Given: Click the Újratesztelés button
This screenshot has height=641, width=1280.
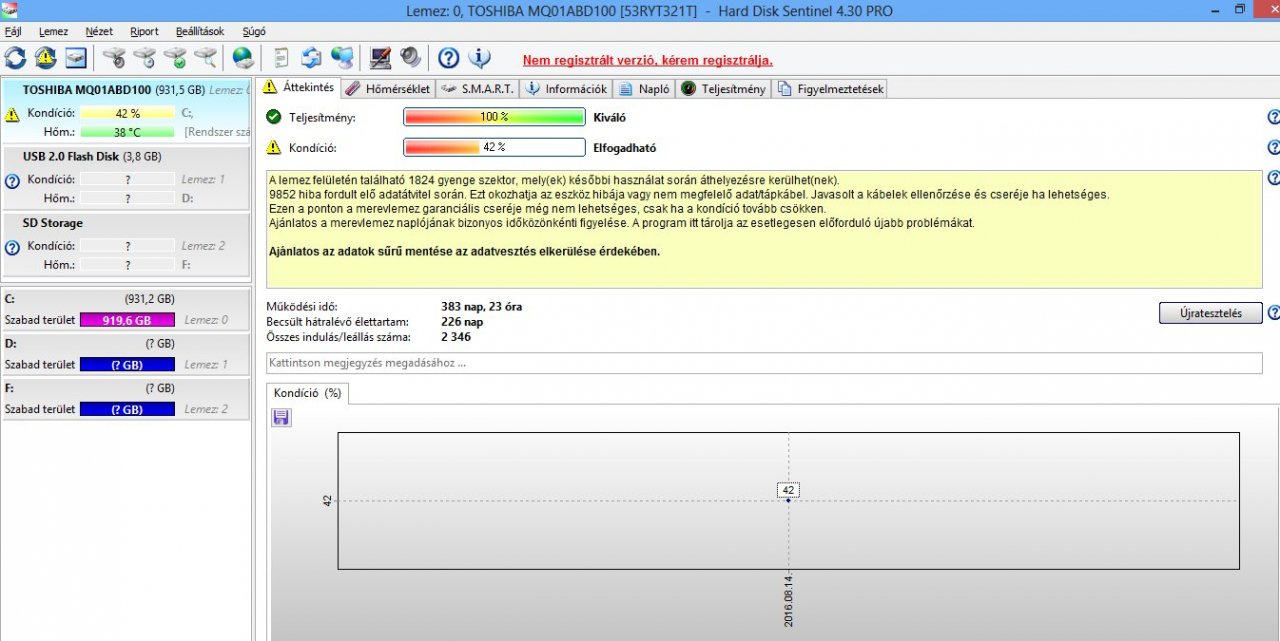Looking at the screenshot, I should [1211, 313].
